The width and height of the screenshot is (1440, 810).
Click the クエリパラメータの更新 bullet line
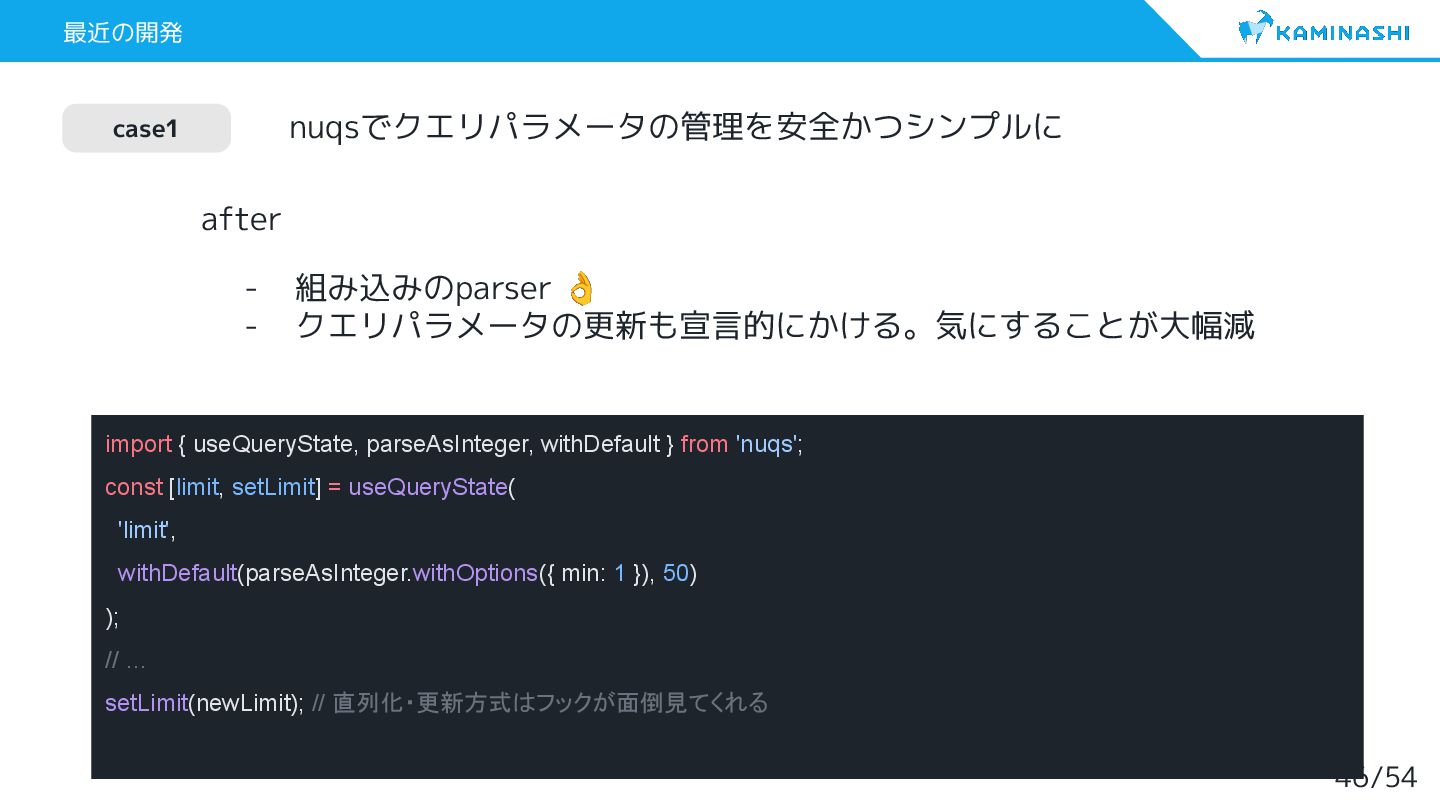tap(775, 325)
